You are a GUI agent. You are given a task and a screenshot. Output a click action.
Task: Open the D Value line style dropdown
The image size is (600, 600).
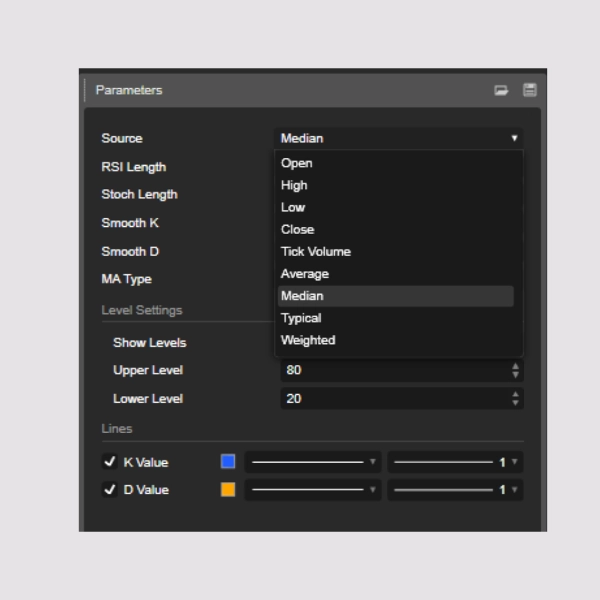(x=313, y=490)
